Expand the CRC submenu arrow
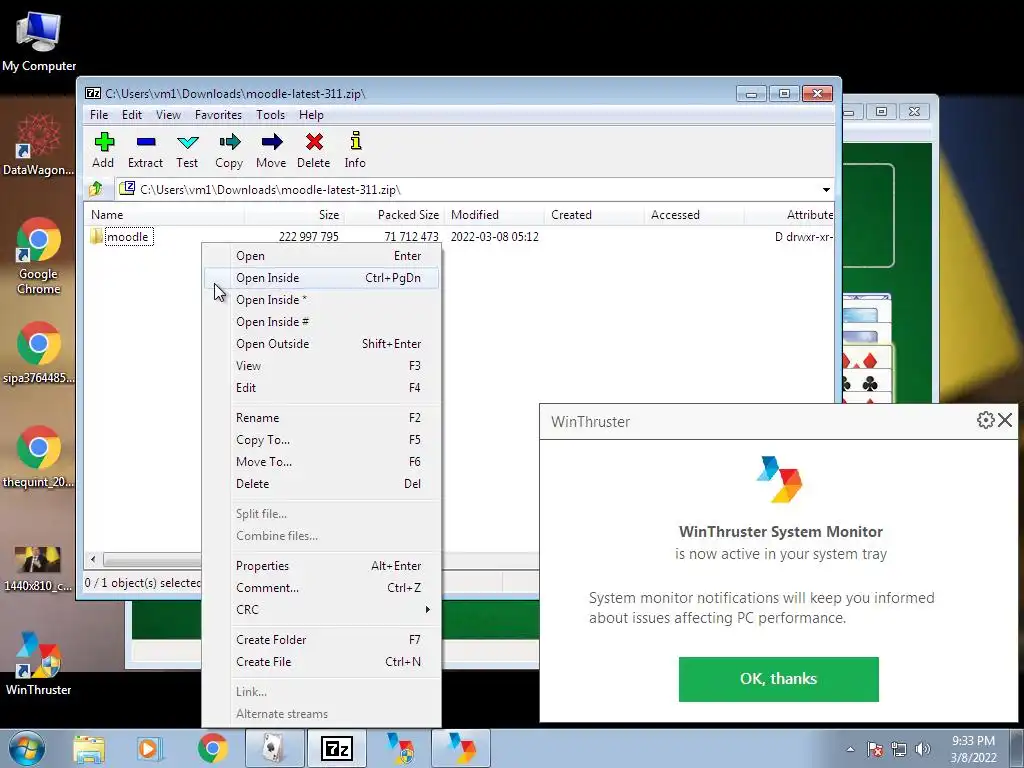 (x=428, y=609)
